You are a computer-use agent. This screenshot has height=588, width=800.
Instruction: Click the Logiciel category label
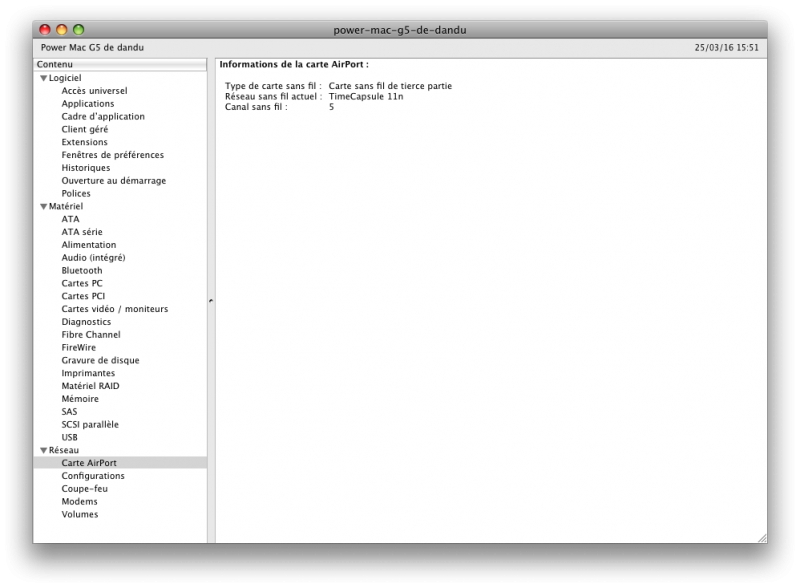(x=65, y=78)
